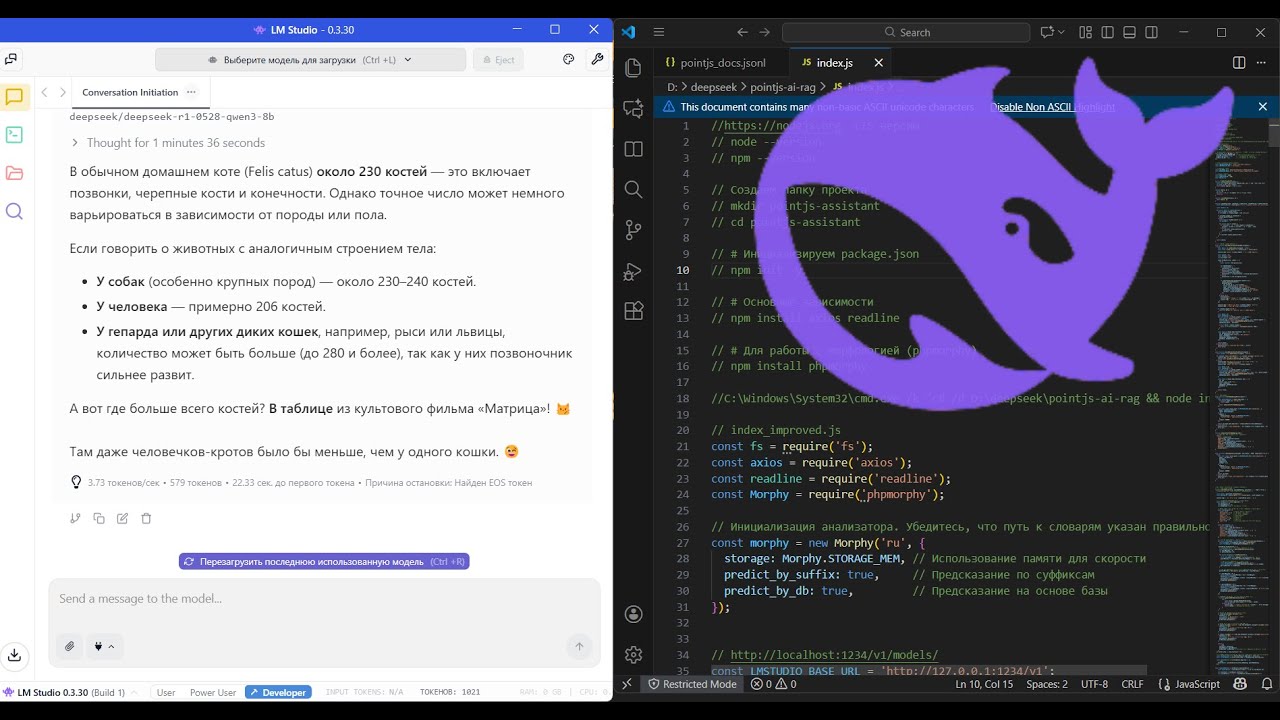Open the plug integrations dropdown in message box

tap(105, 646)
